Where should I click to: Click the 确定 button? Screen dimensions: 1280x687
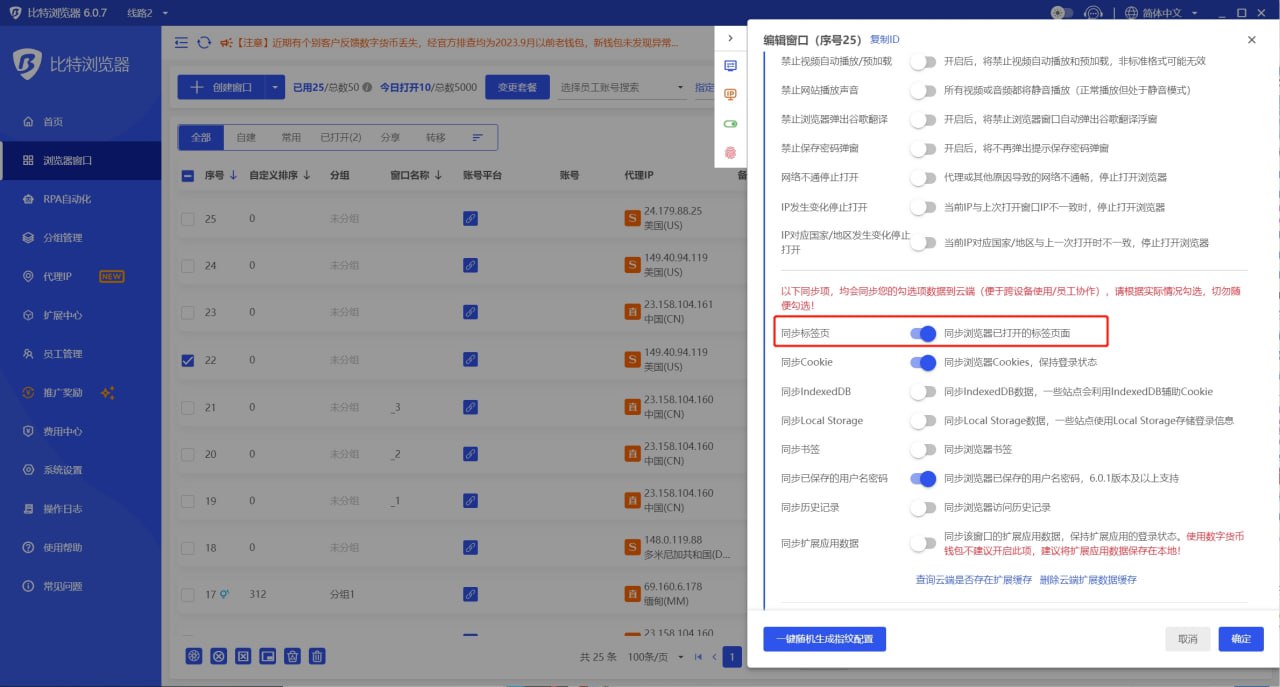click(1241, 639)
